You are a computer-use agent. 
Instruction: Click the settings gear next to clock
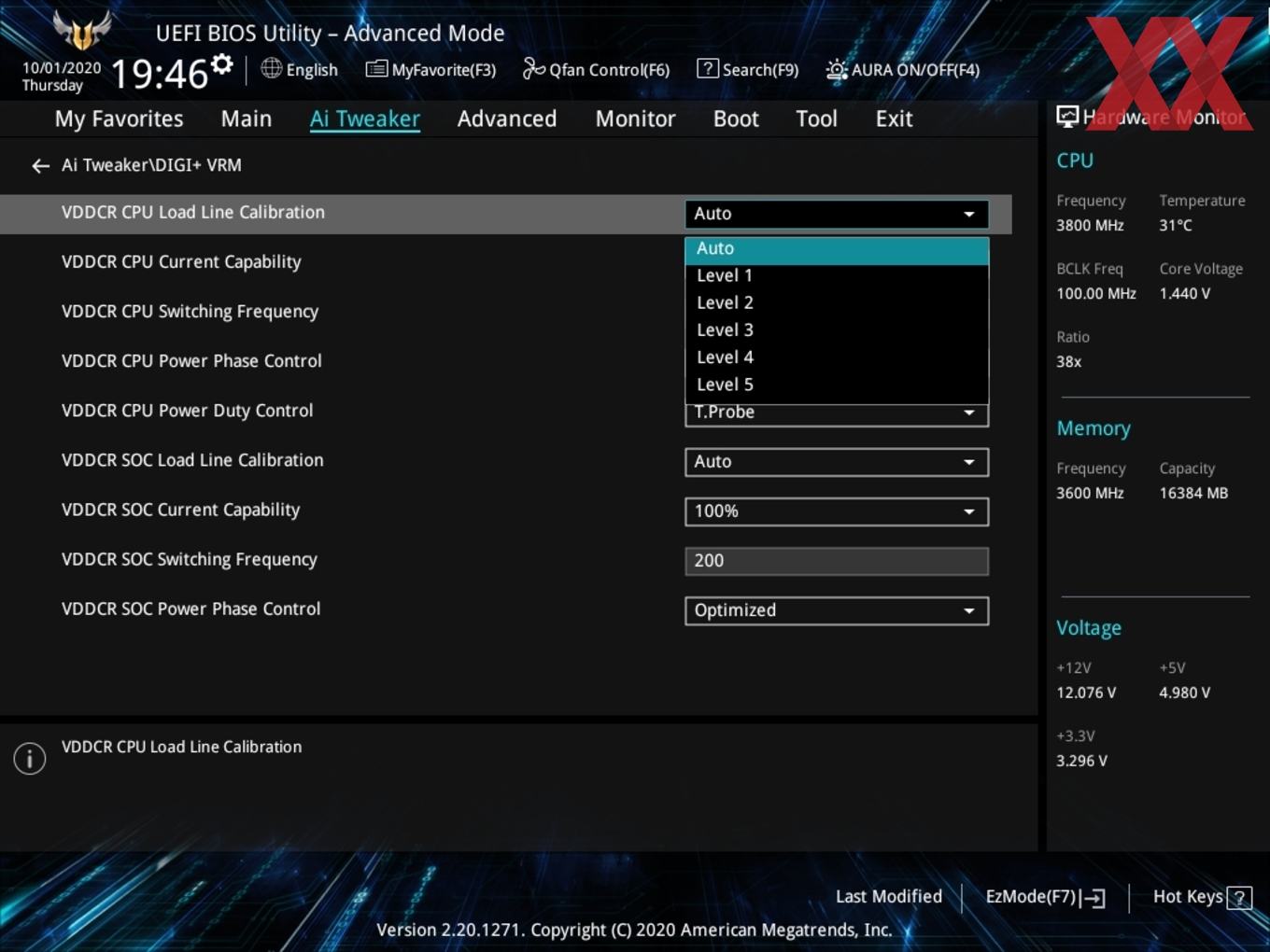coord(222,64)
